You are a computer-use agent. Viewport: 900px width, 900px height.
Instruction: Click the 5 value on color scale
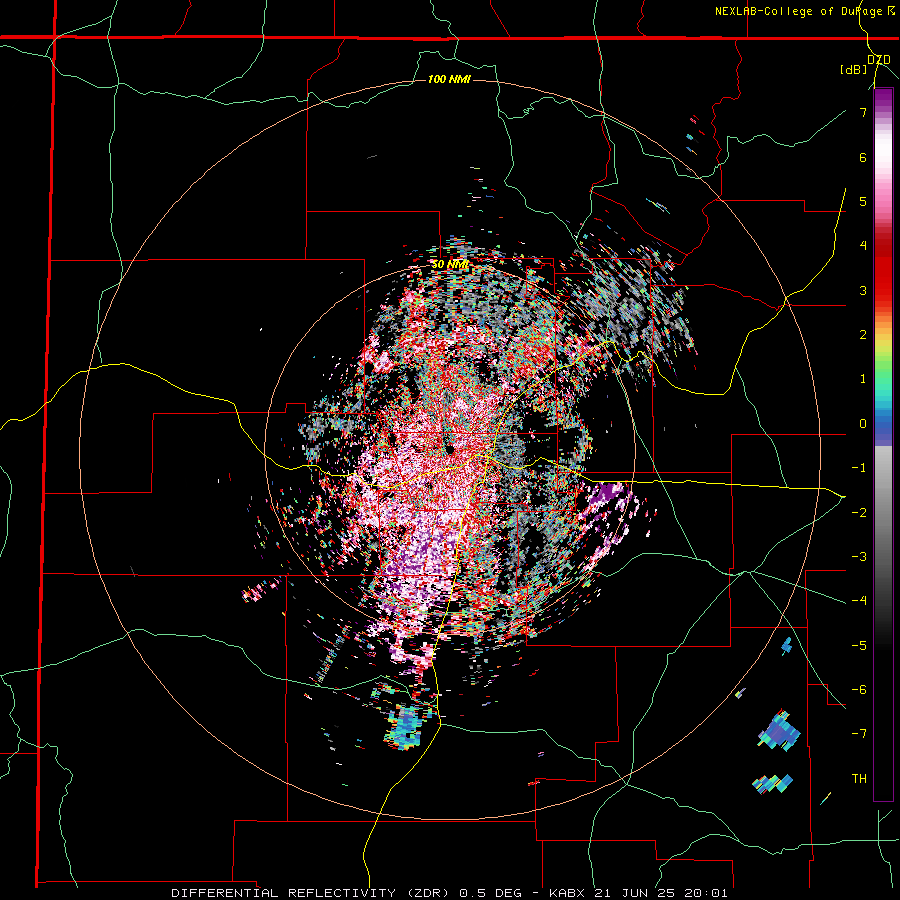pyautogui.click(x=863, y=201)
